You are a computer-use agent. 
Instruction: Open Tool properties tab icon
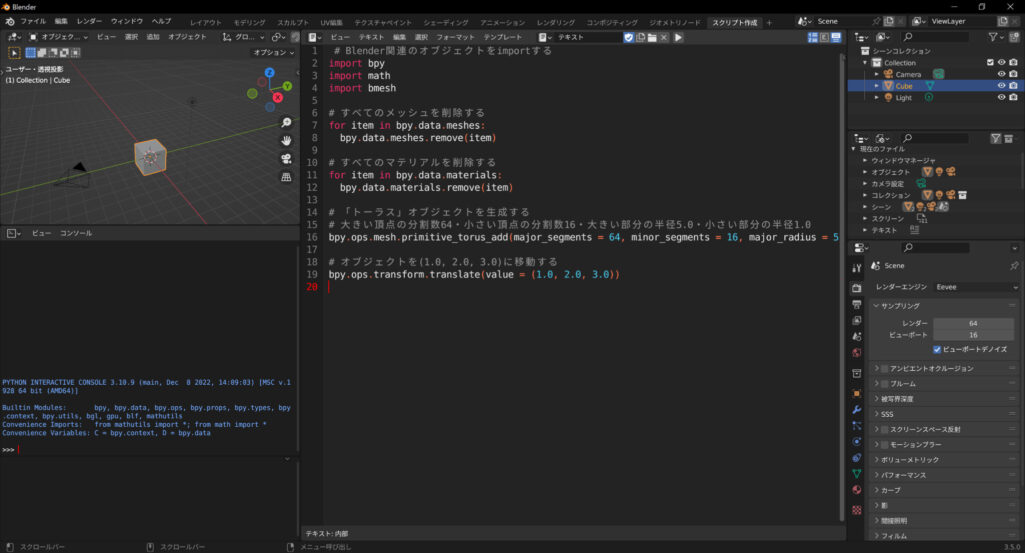tap(857, 268)
